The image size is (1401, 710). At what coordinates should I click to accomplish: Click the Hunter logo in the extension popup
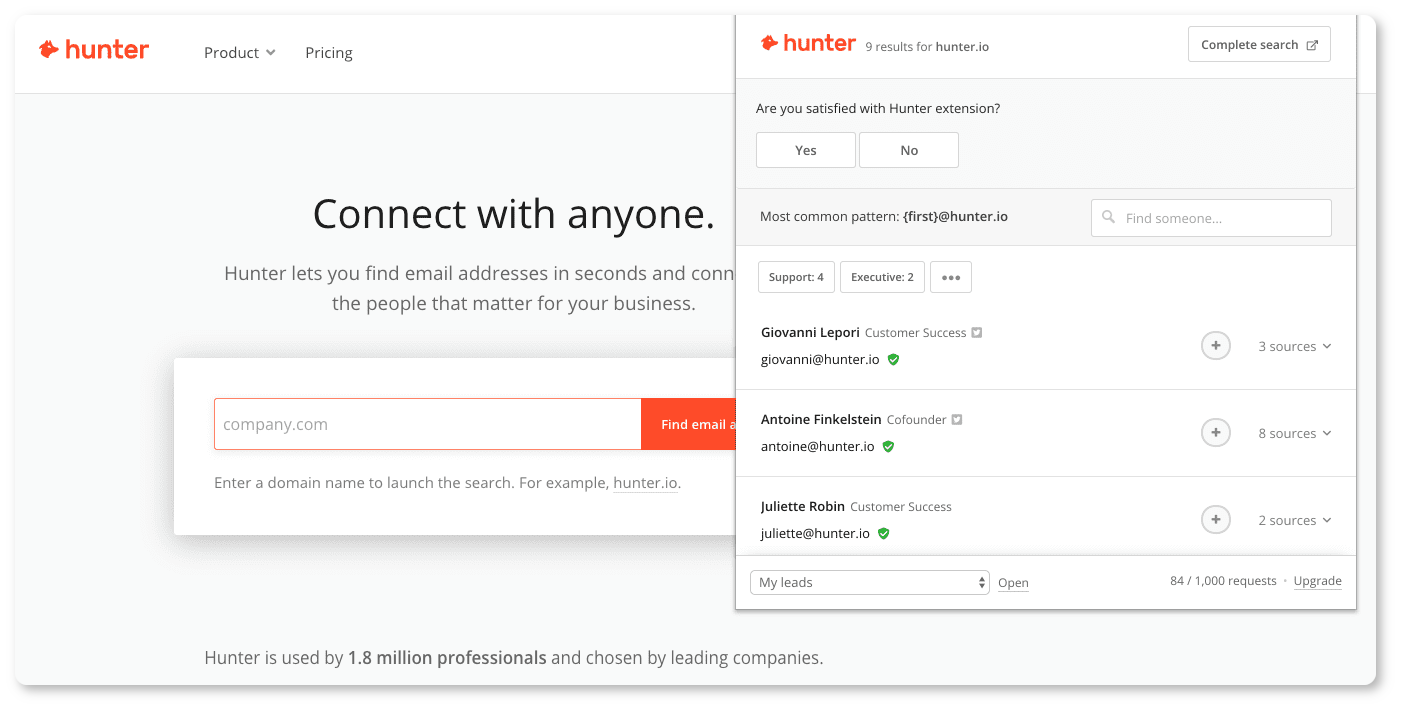point(808,43)
